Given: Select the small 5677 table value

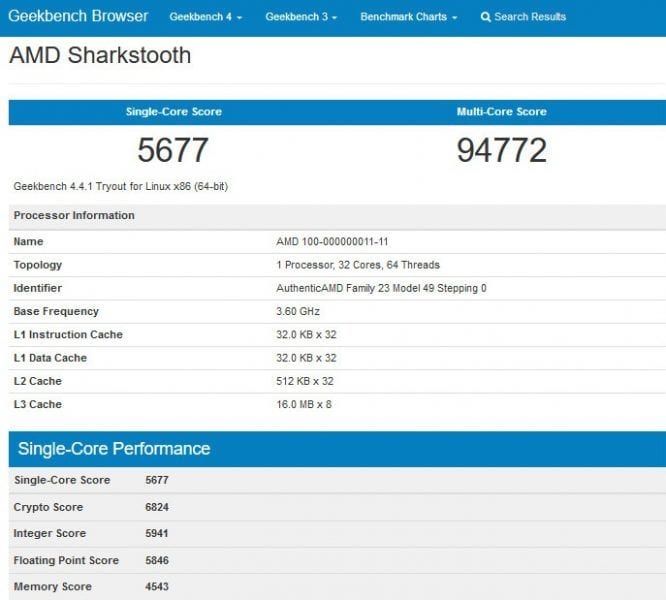Looking at the screenshot, I should point(157,480).
